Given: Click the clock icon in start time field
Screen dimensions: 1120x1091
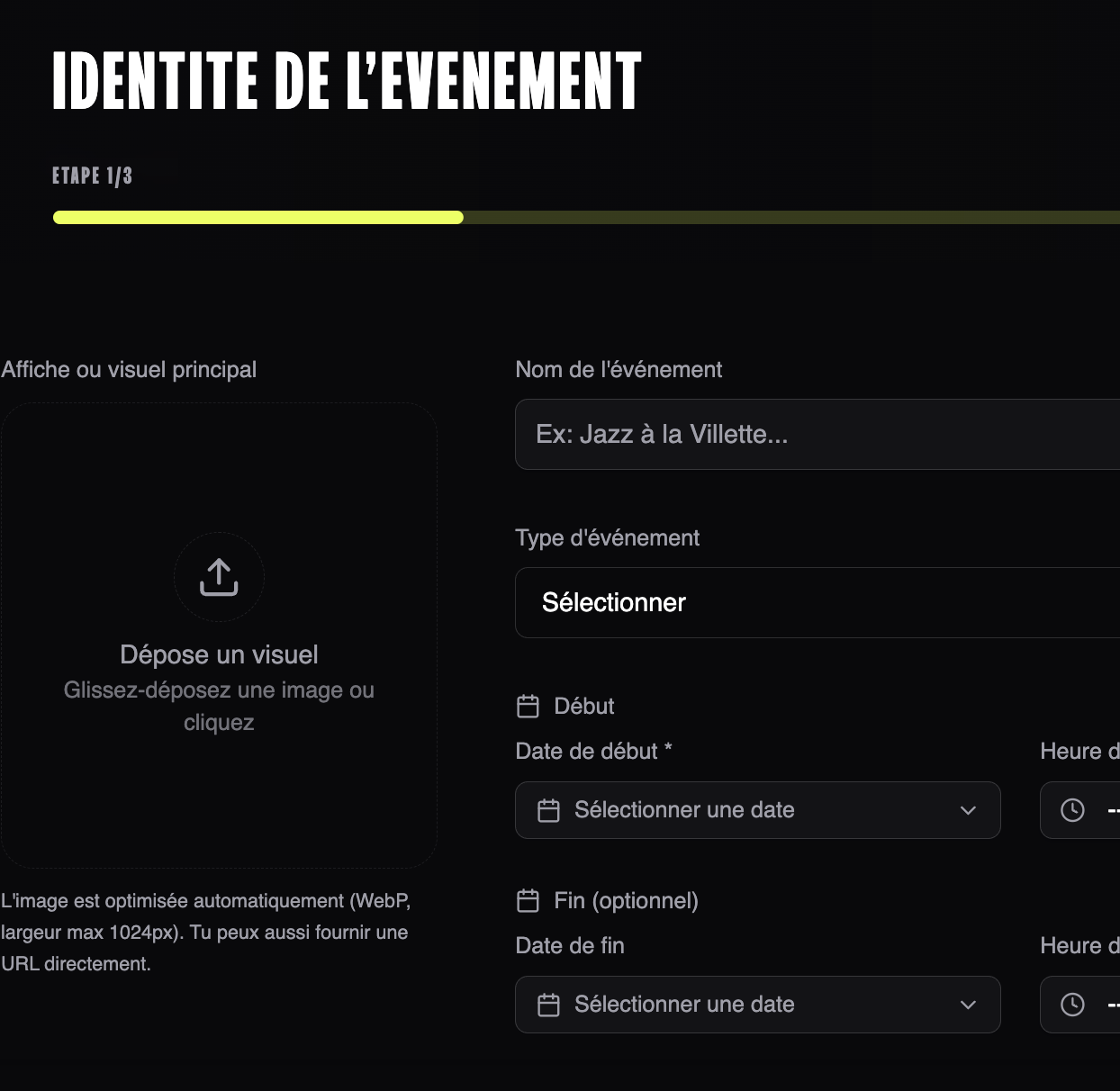Looking at the screenshot, I should (1072, 810).
